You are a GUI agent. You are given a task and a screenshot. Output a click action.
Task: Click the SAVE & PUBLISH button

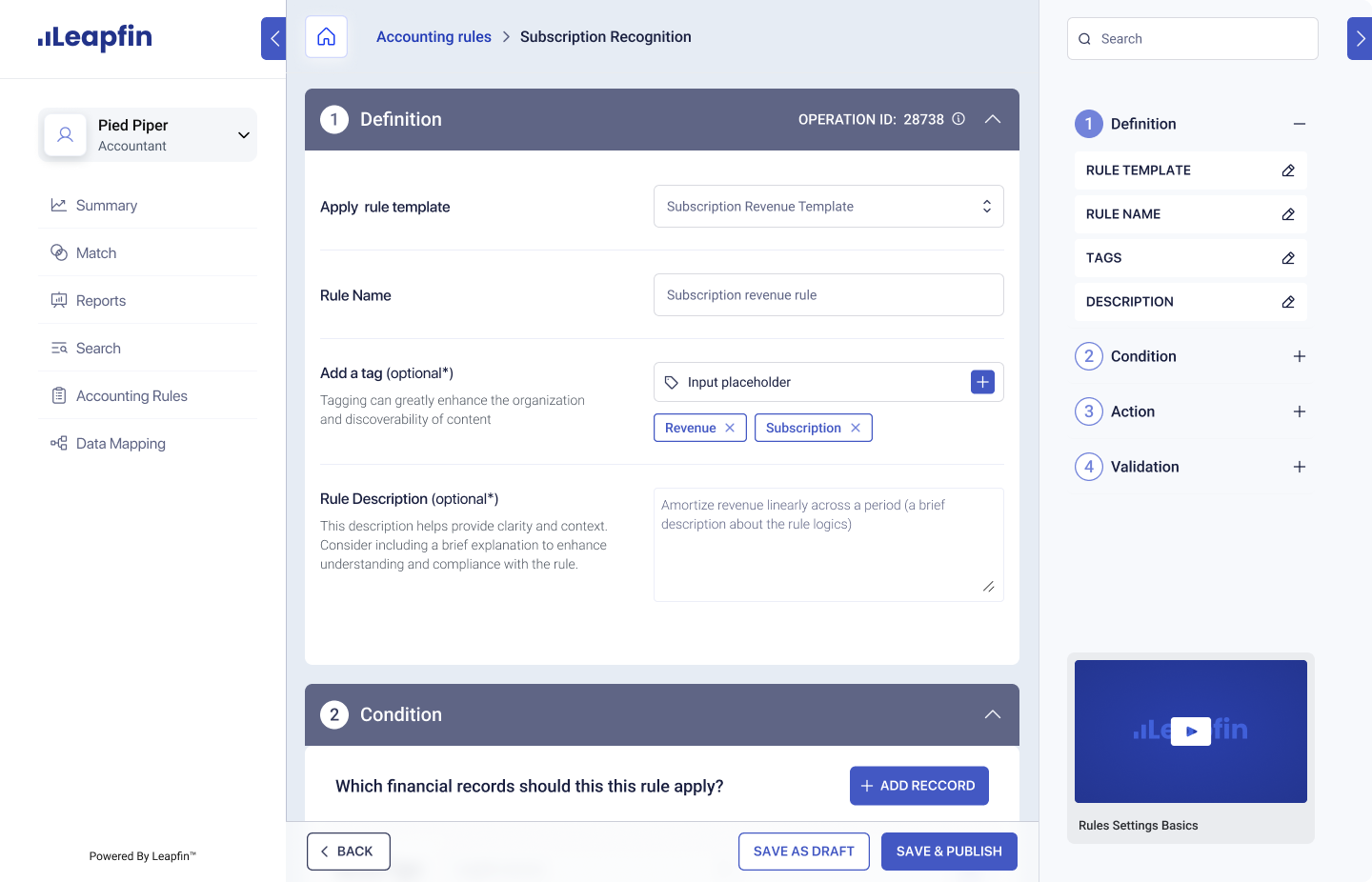pos(949,851)
